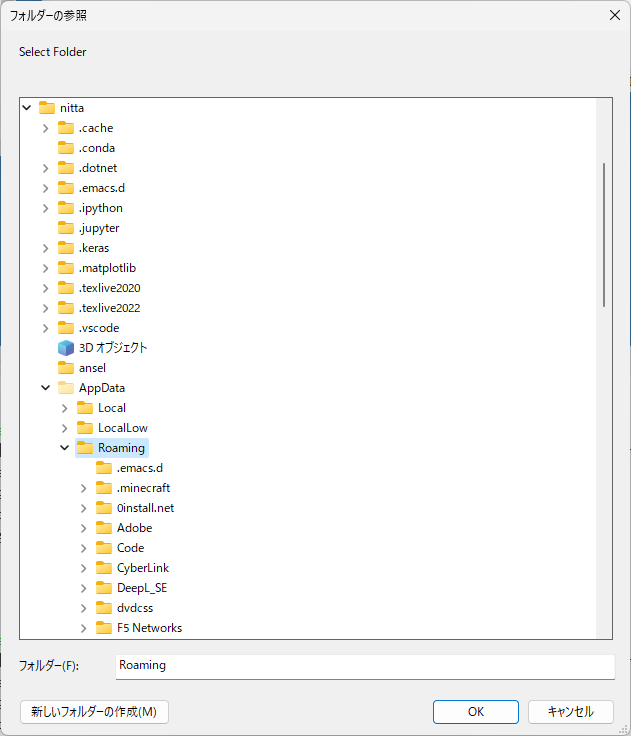Image resolution: width=631 pixels, height=736 pixels.
Task: Click 新しいフォルダーの作成(M) button
Action: (x=94, y=712)
